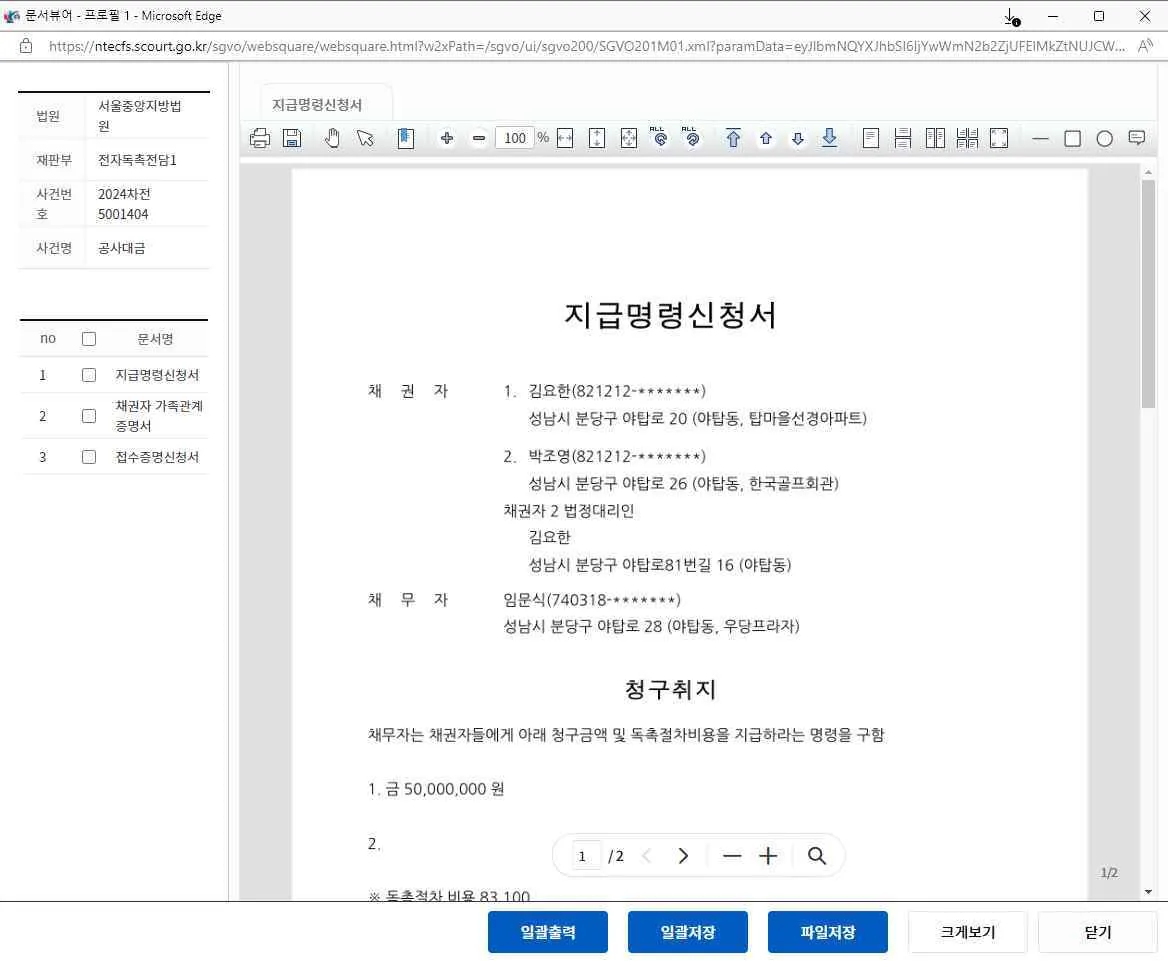
Task: Zoom out using floating bar minus
Action: point(732,856)
